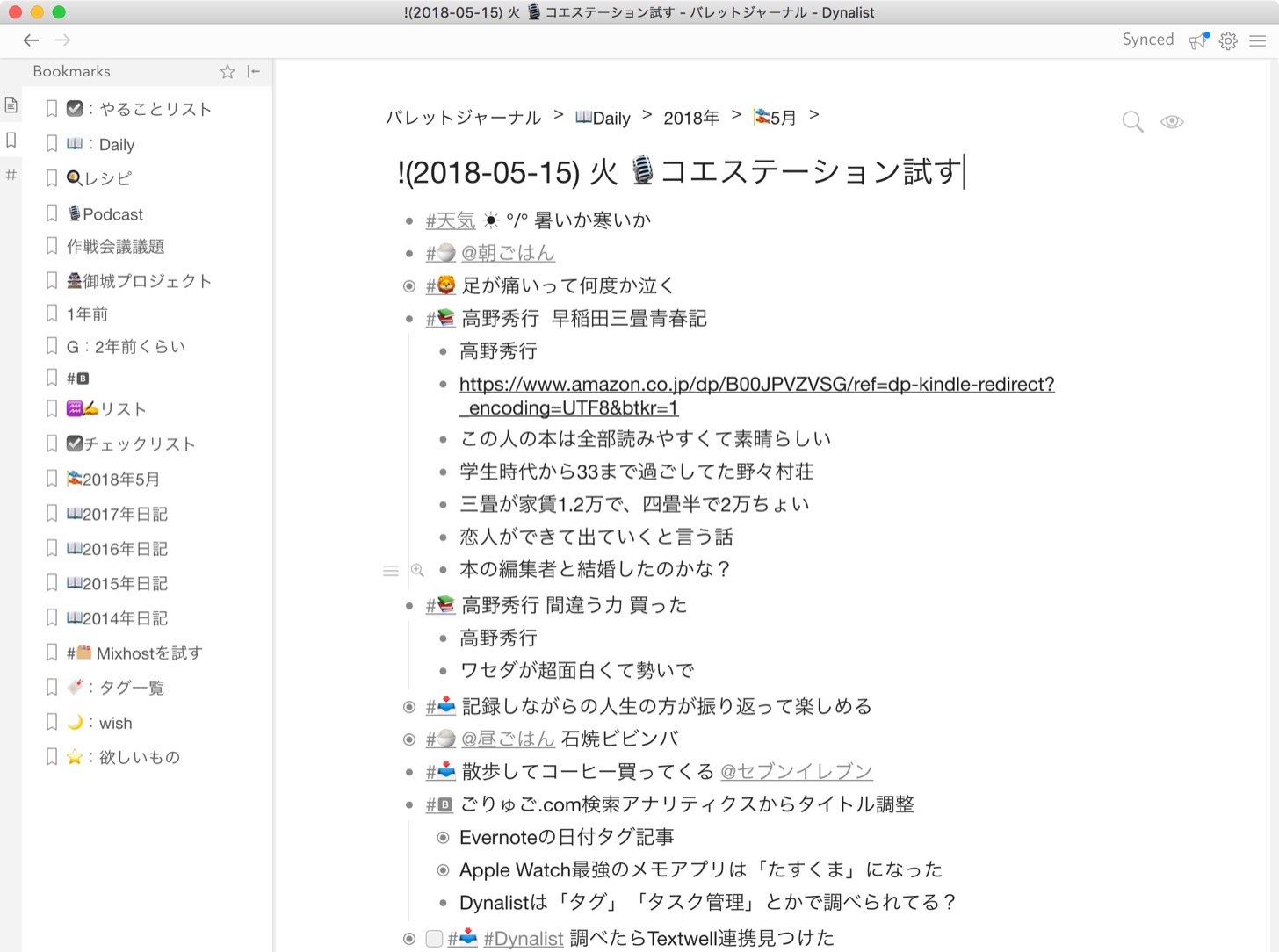Toggle the eye visibility icon
Screen dimensions: 1279x952
tap(1172, 122)
